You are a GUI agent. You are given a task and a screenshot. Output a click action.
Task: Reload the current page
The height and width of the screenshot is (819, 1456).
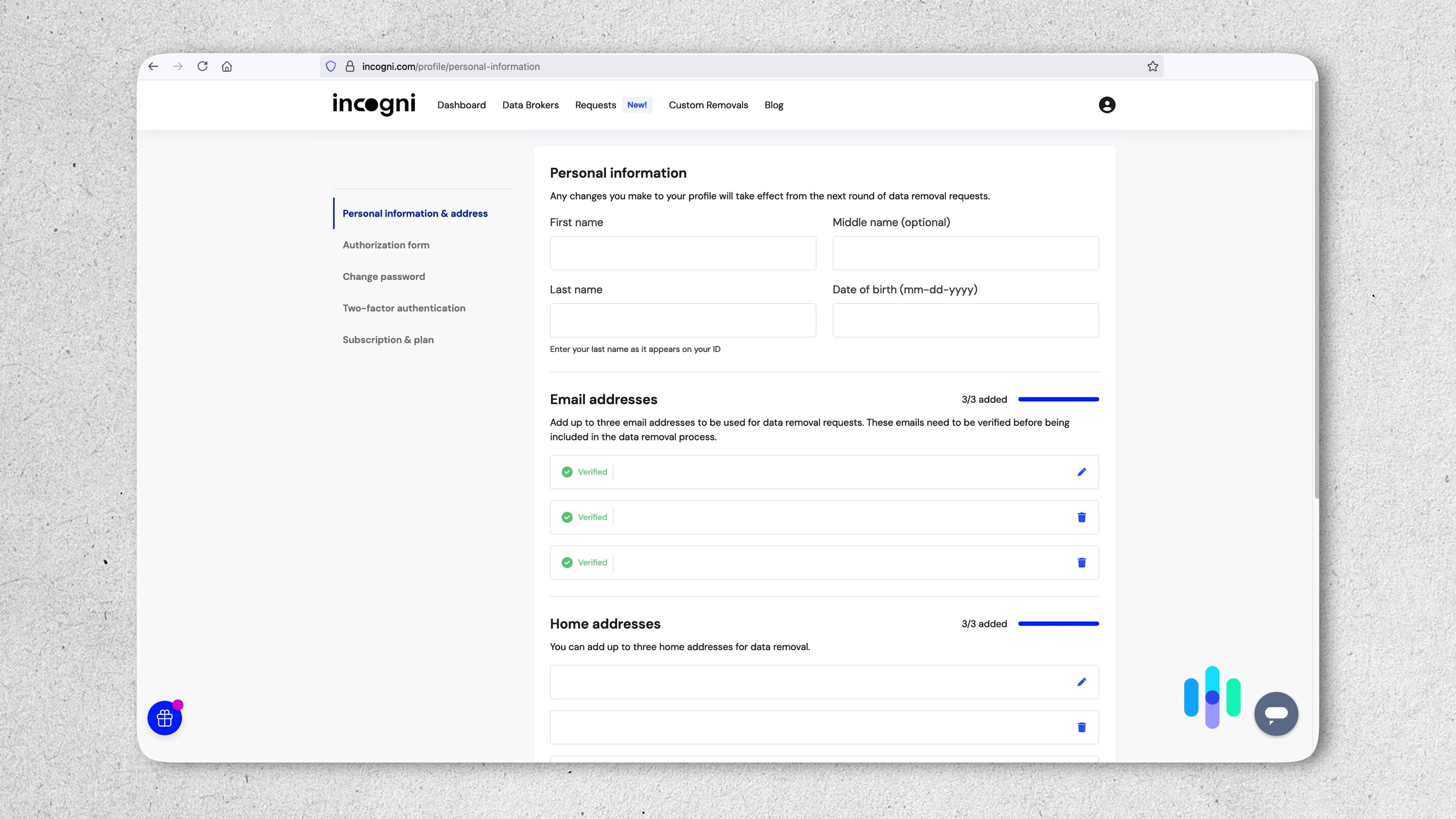click(x=203, y=66)
